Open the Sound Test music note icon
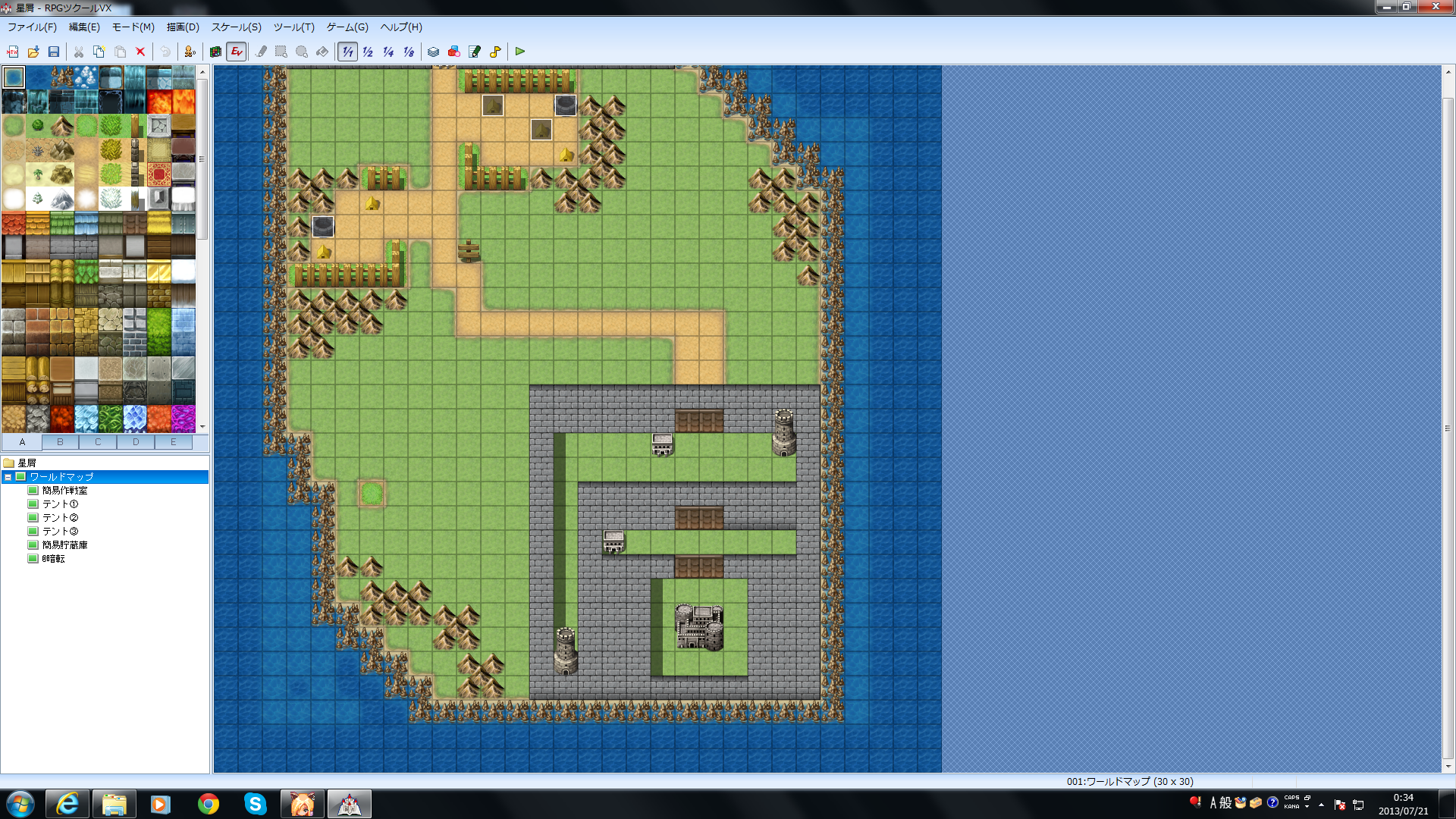The height and width of the screenshot is (819, 1456). point(495,52)
